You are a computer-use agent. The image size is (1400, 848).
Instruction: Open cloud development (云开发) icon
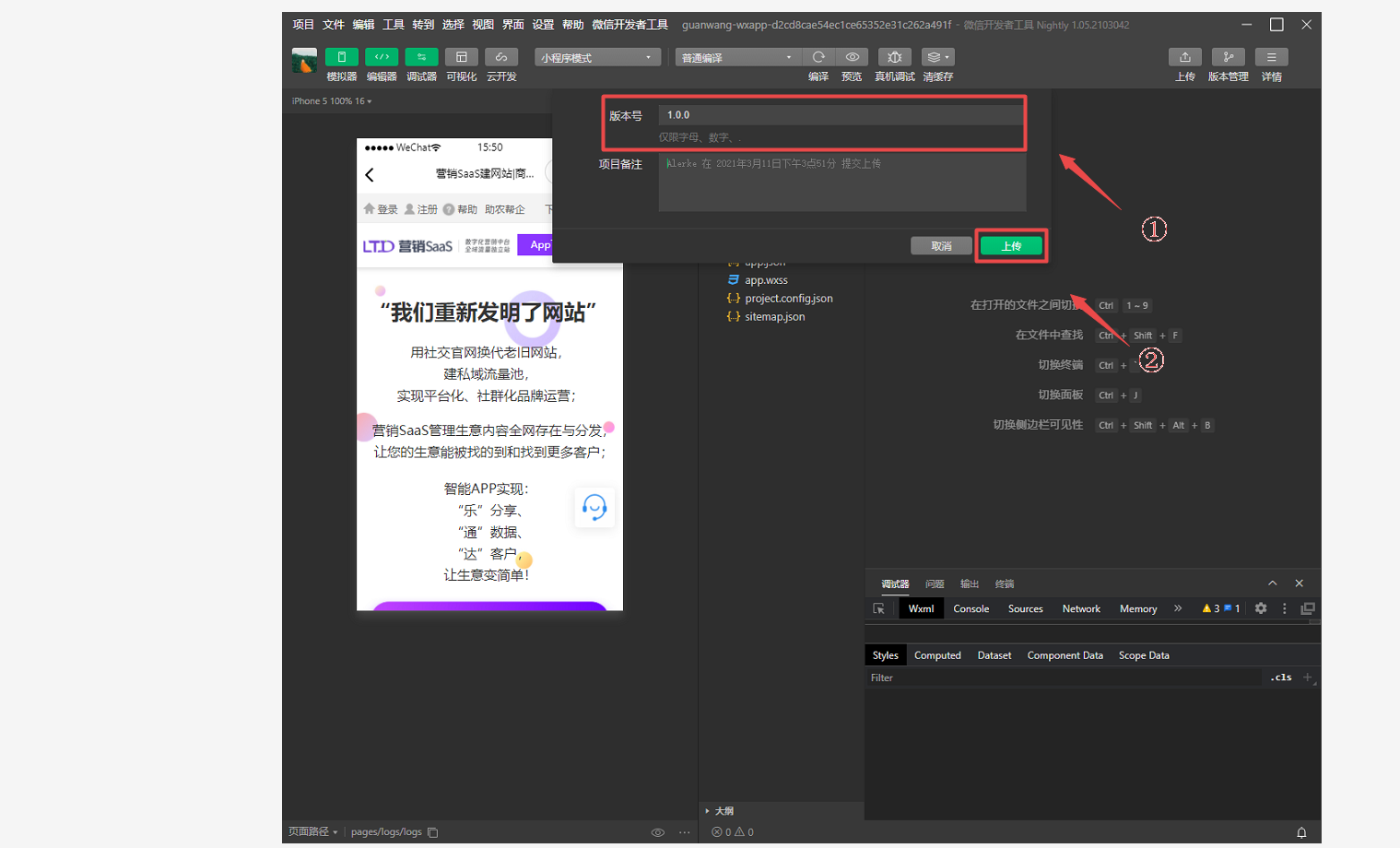tap(501, 57)
